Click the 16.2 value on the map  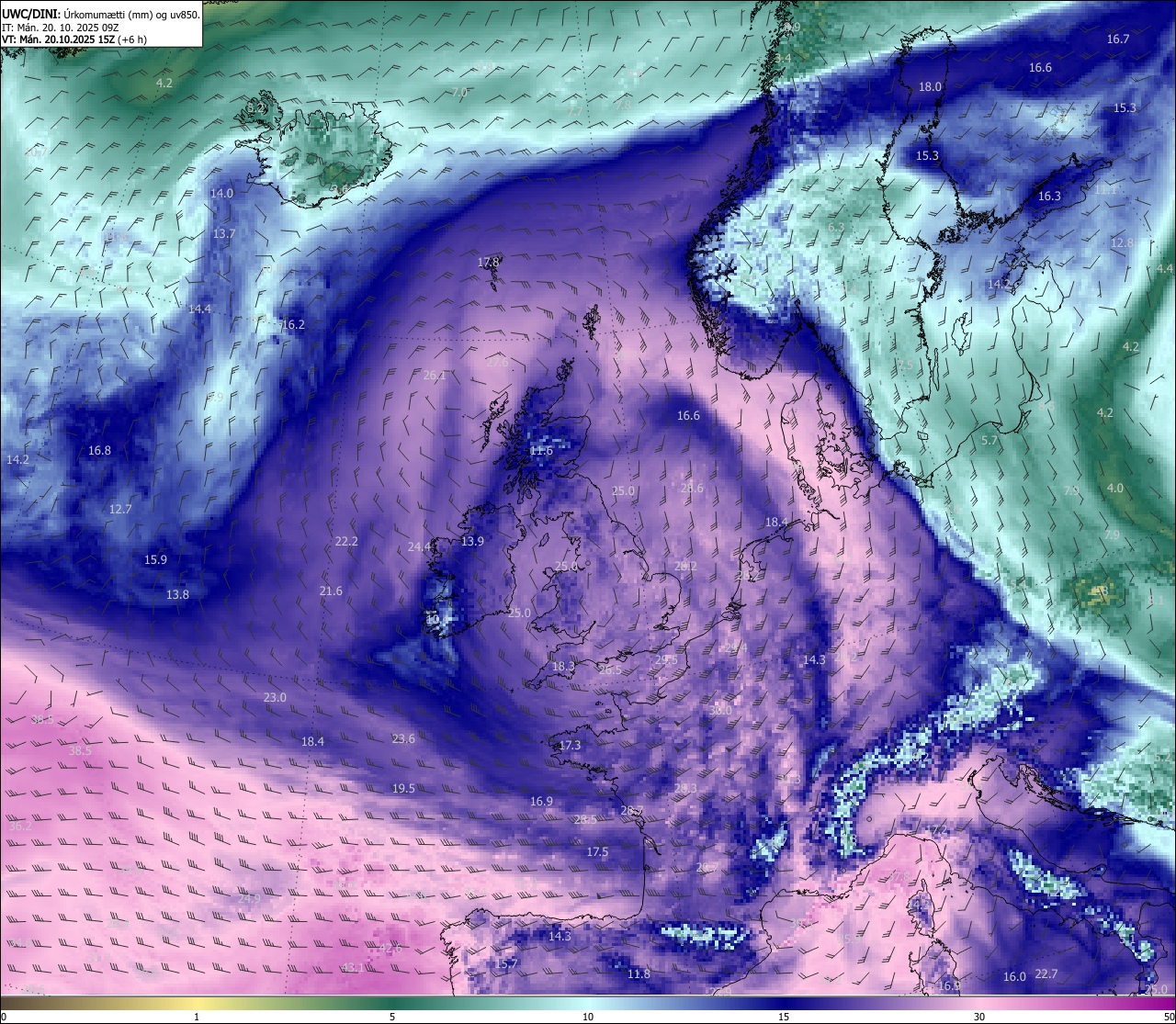click(x=293, y=324)
